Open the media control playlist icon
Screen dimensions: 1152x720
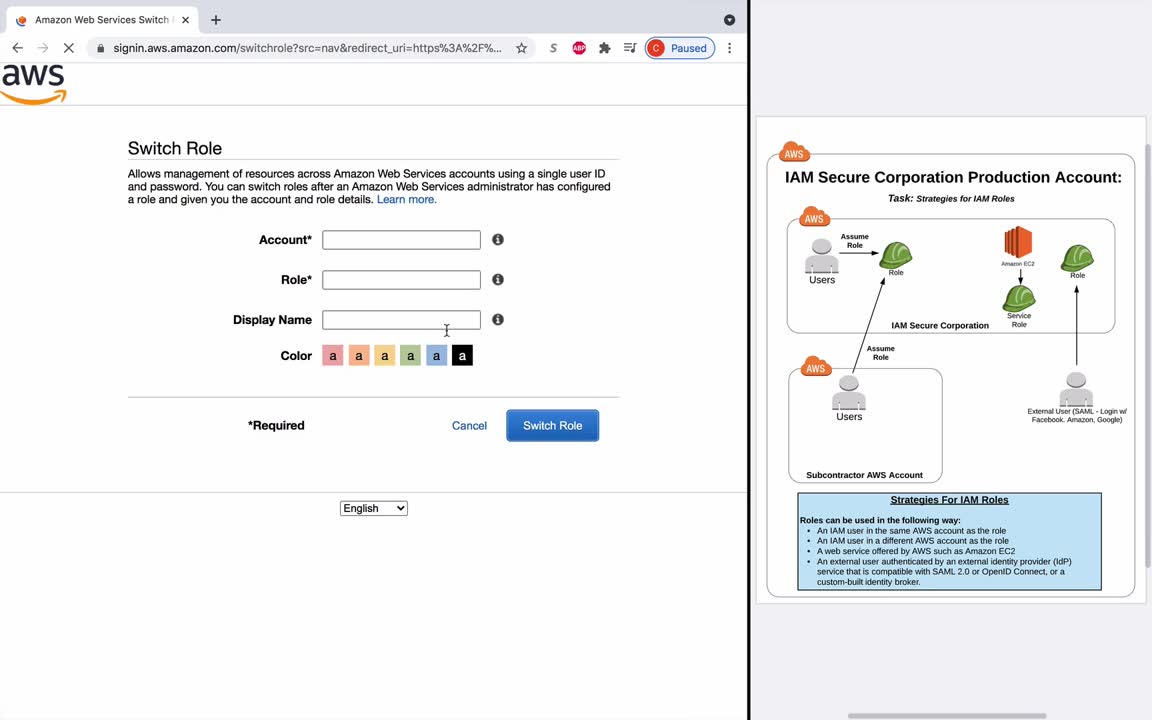[x=630, y=48]
